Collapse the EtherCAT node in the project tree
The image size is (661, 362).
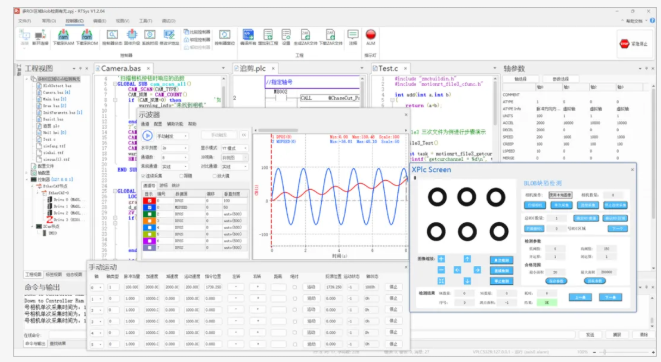(x=33, y=186)
